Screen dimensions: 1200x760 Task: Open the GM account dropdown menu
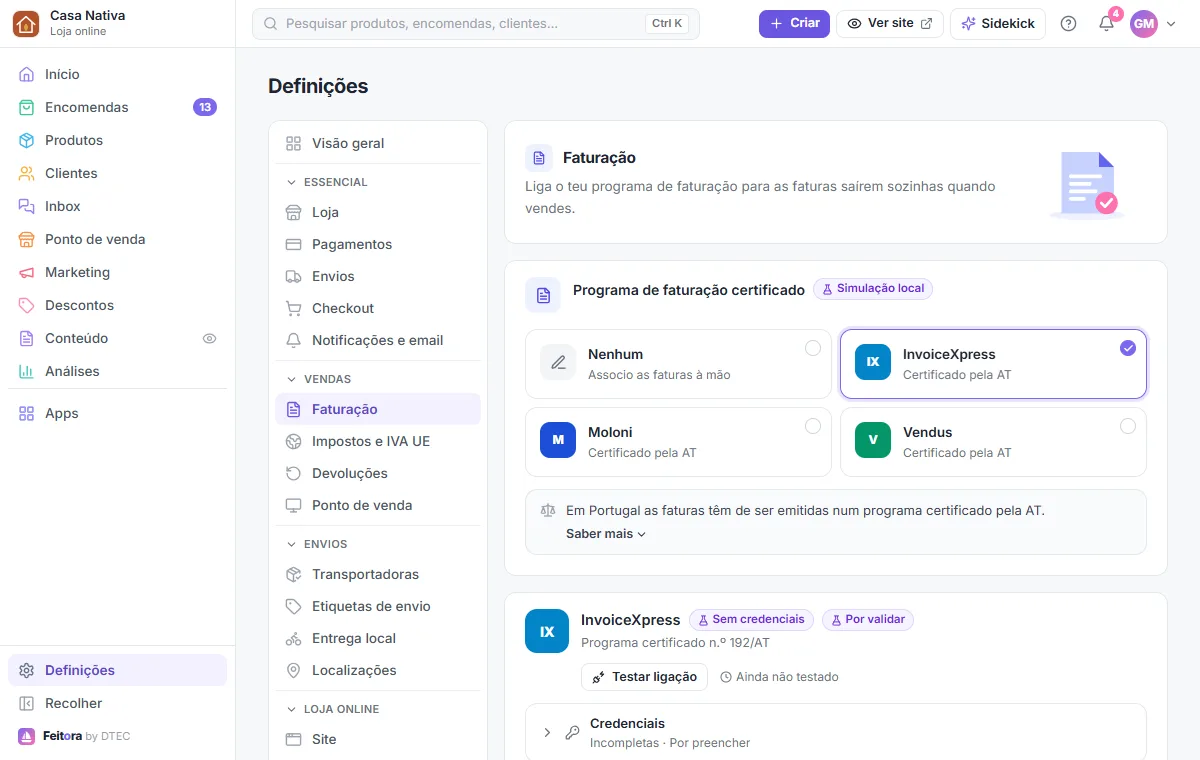1153,23
